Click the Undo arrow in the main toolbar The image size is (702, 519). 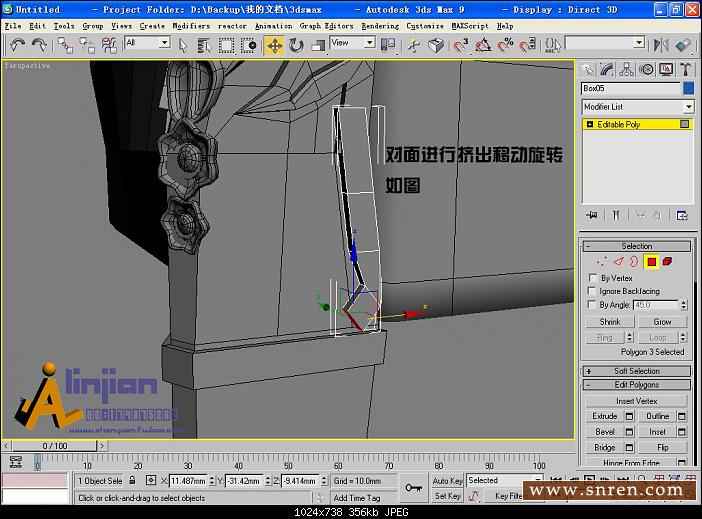17,45
